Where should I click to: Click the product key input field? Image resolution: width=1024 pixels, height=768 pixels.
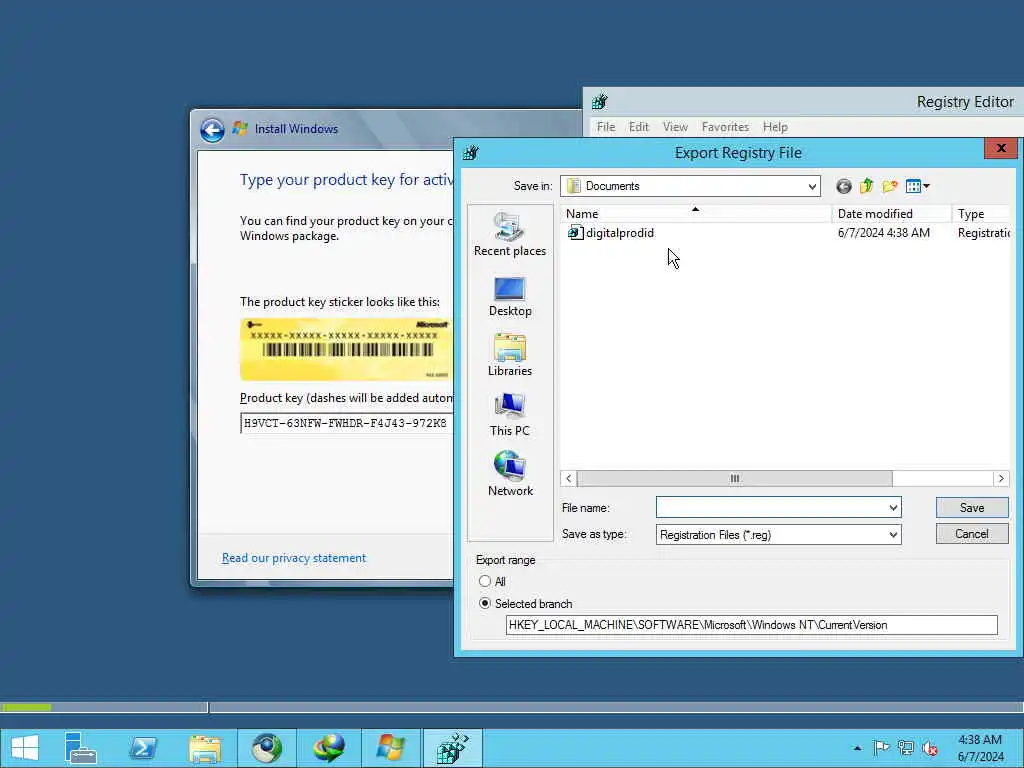tap(347, 424)
